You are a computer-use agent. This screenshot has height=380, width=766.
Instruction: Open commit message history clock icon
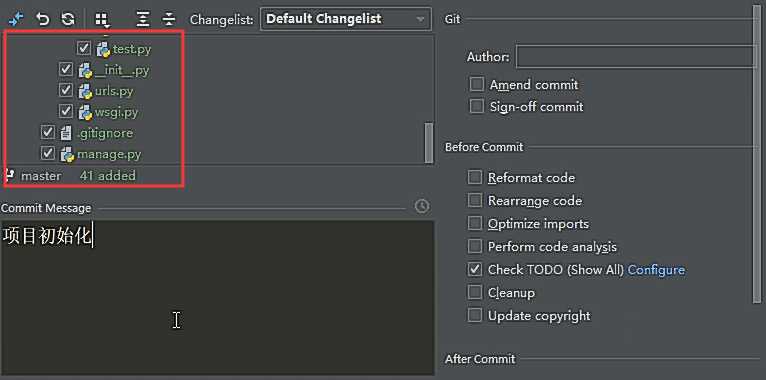click(422, 207)
